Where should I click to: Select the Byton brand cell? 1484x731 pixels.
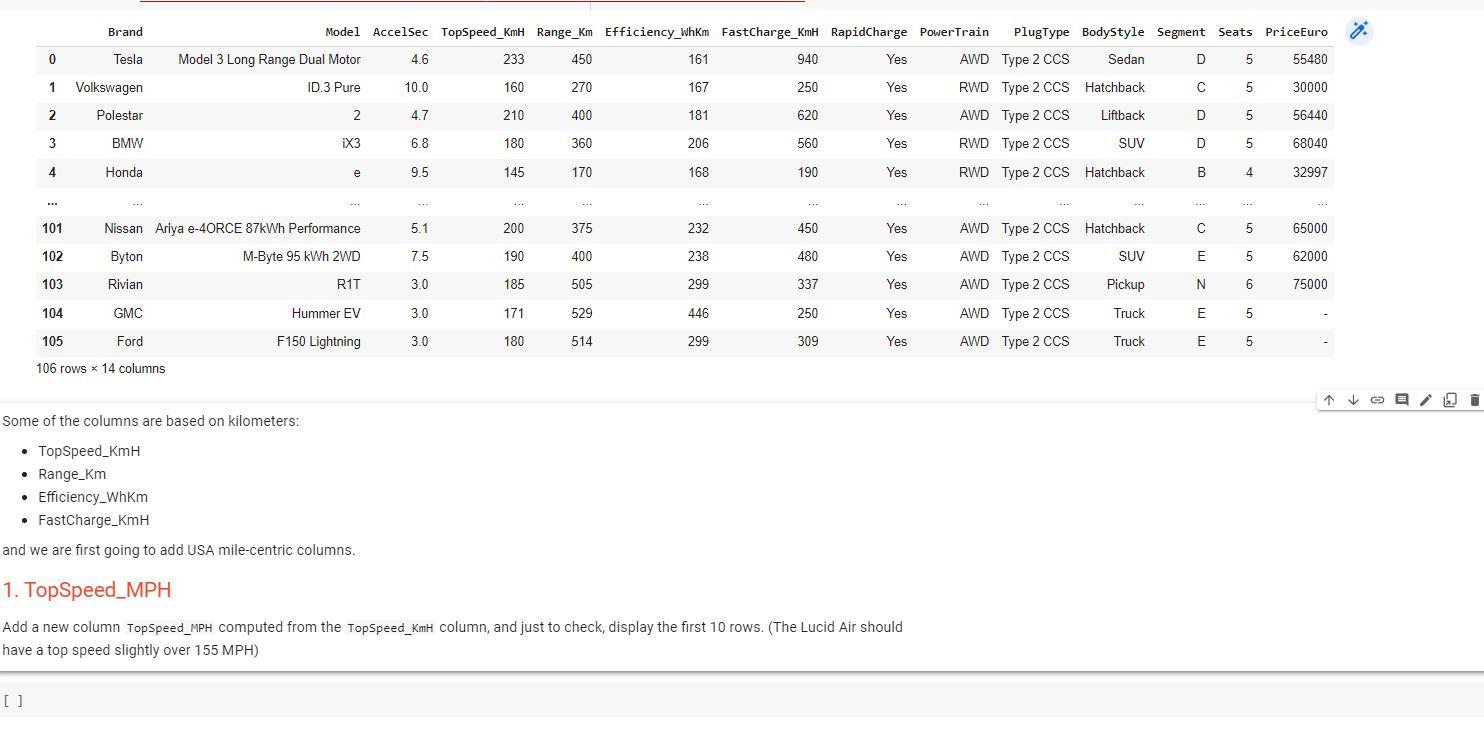pyautogui.click(x=127, y=257)
